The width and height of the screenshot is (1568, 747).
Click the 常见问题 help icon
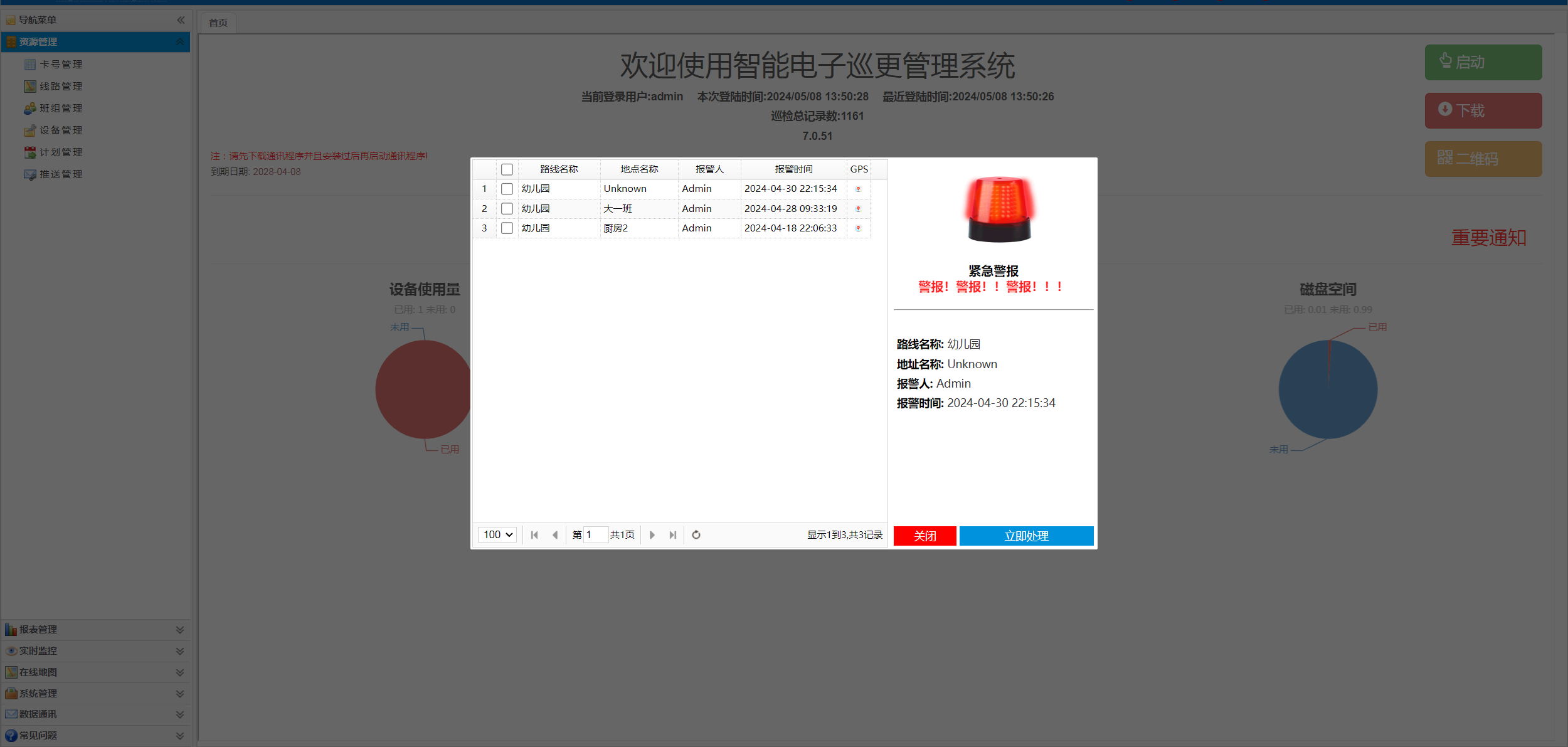tap(11, 736)
